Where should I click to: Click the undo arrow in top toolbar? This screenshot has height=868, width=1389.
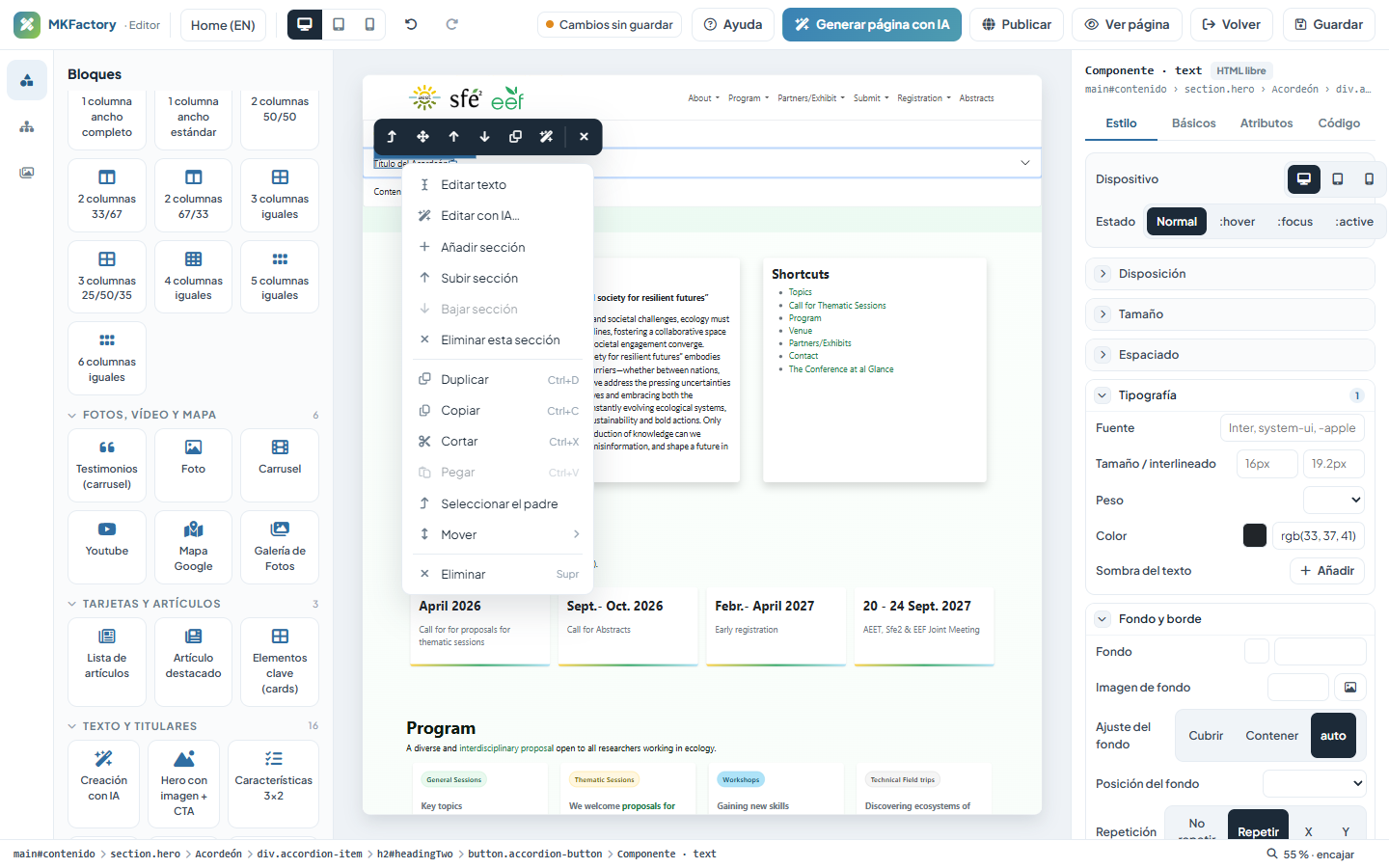click(x=411, y=24)
